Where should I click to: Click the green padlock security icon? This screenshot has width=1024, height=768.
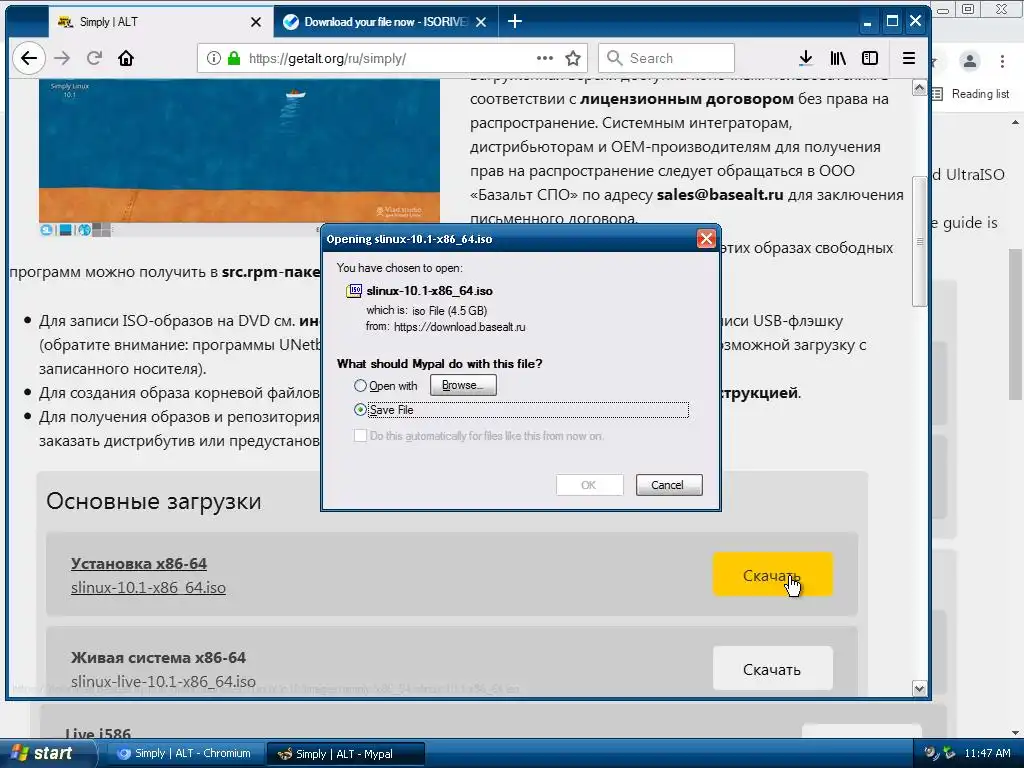click(x=234, y=58)
